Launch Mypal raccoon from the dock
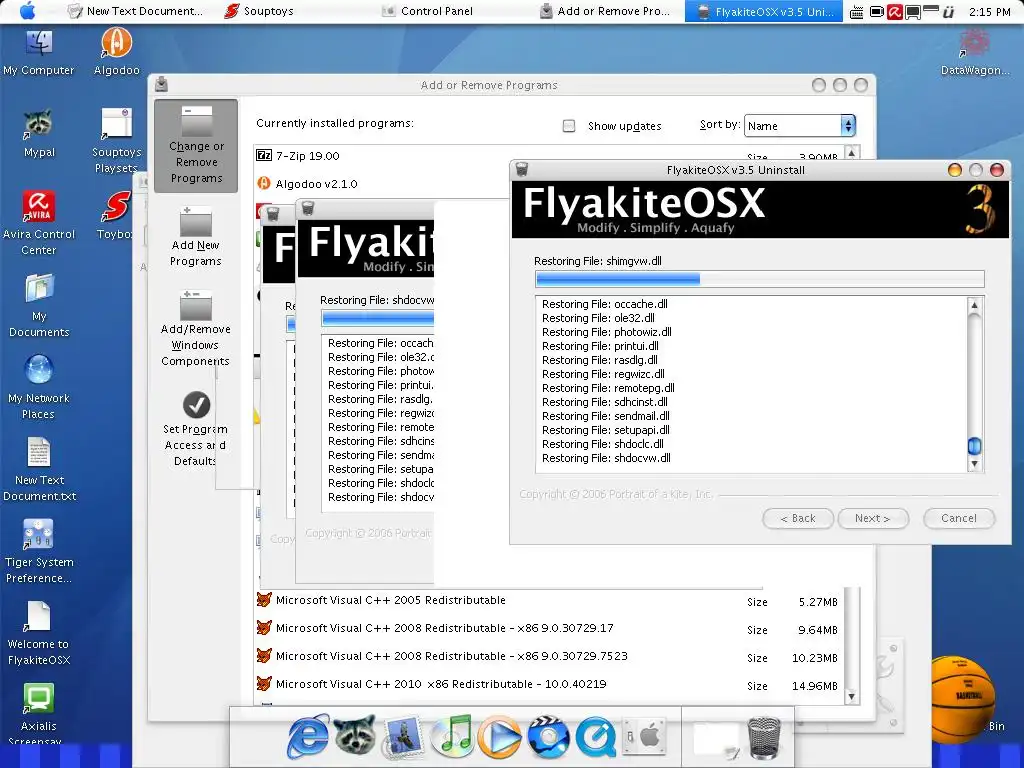Screen dimensions: 1024x768 (355, 734)
